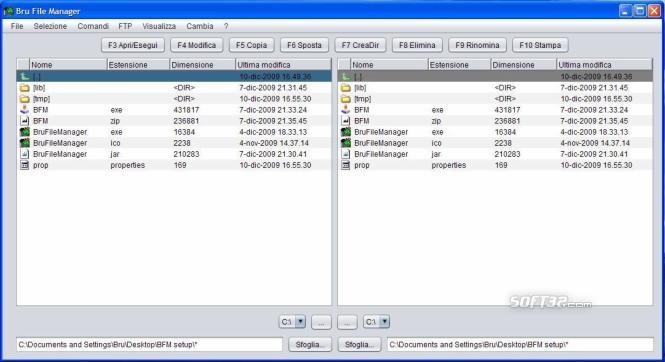Sort right panel by Dimensione column header
The image size is (665, 362).
coord(523,65)
